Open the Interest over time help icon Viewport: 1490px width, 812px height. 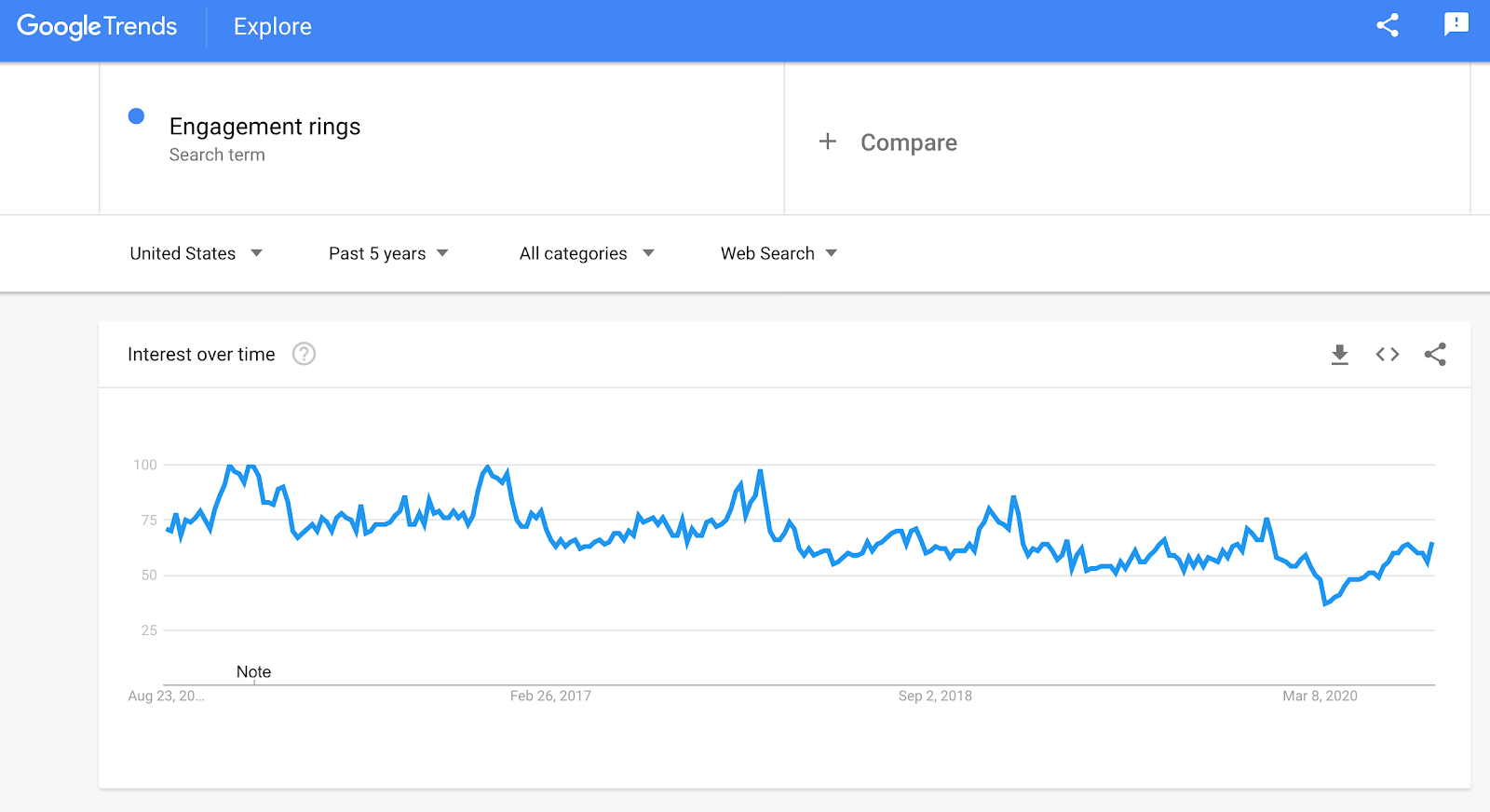(304, 354)
